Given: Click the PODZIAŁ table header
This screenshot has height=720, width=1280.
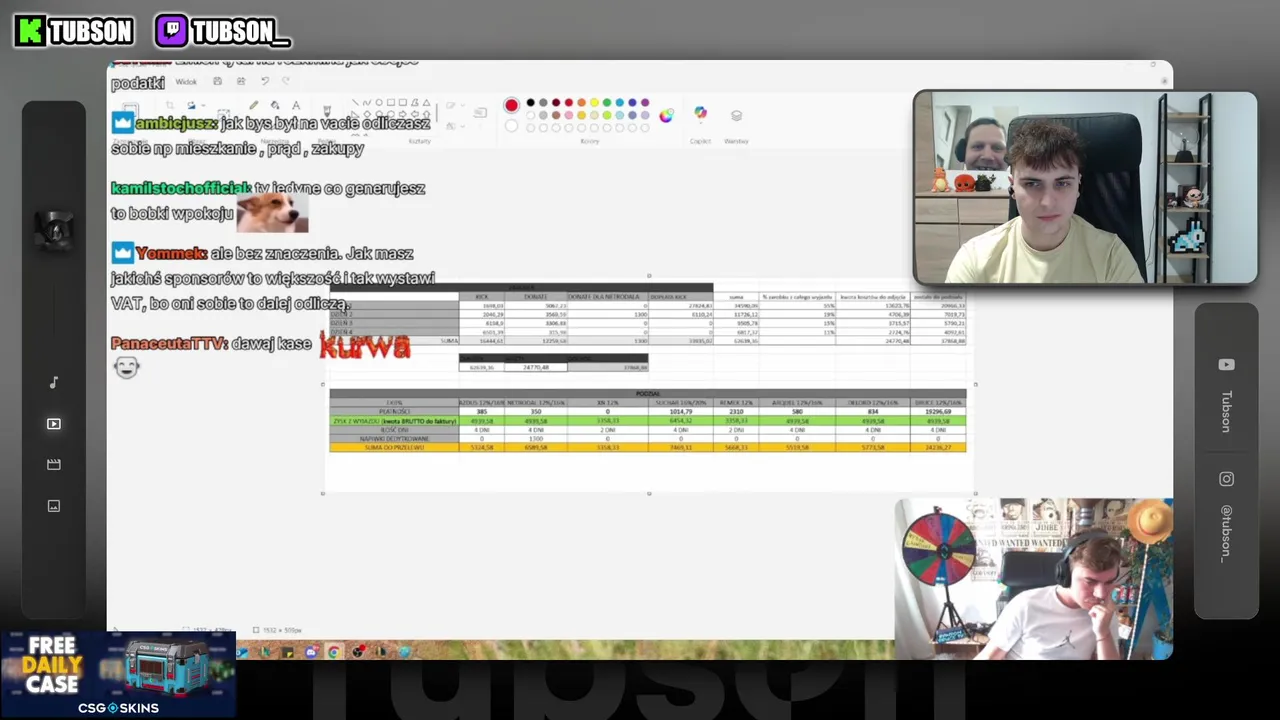Looking at the screenshot, I should coord(648,394).
